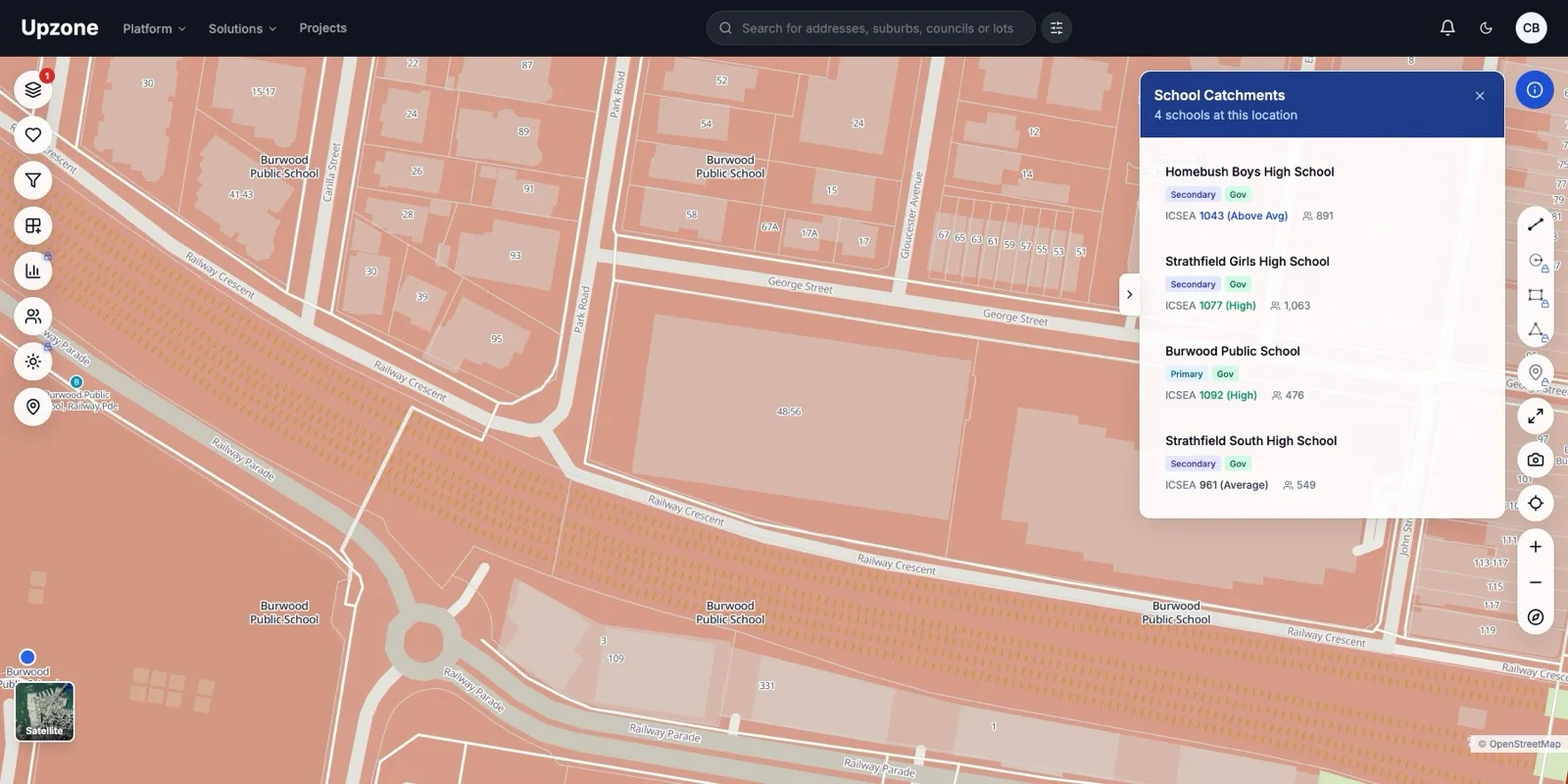
Task: Zoom out on the map
Action: pos(1536,582)
